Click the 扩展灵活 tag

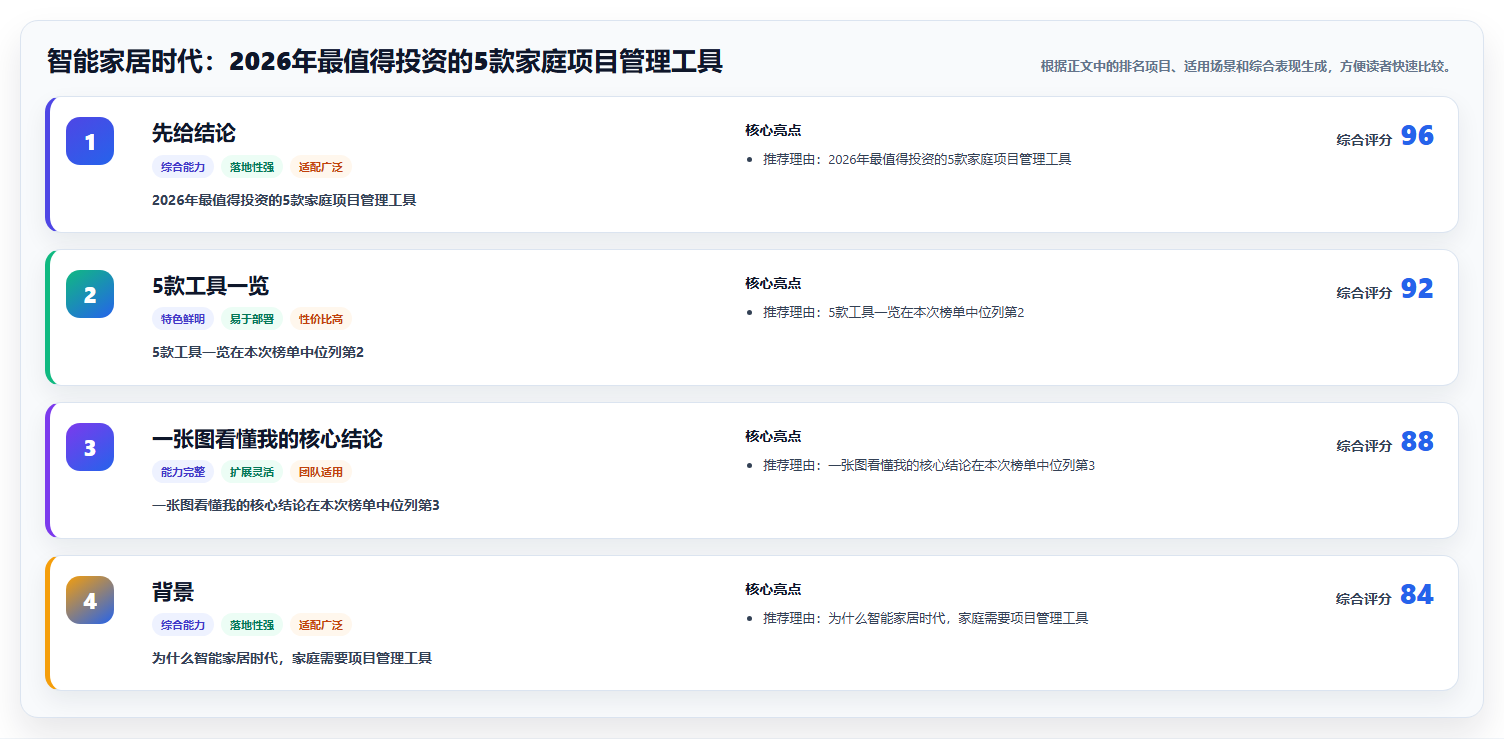(252, 472)
